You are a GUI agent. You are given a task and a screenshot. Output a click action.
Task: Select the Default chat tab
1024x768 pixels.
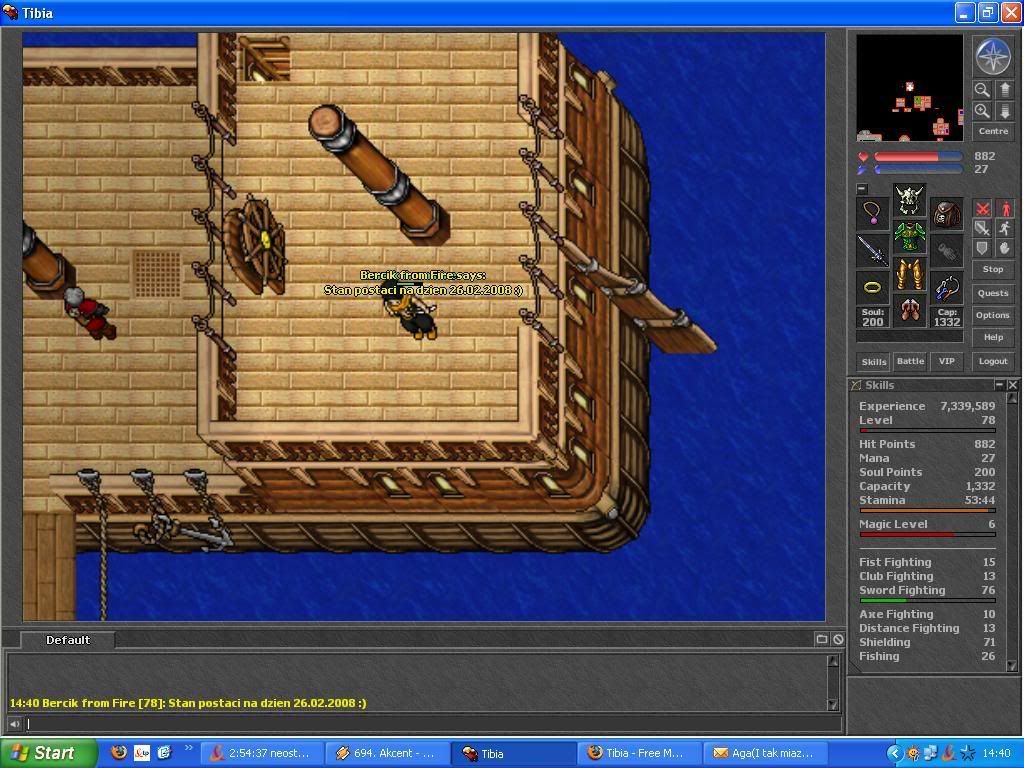coord(68,640)
